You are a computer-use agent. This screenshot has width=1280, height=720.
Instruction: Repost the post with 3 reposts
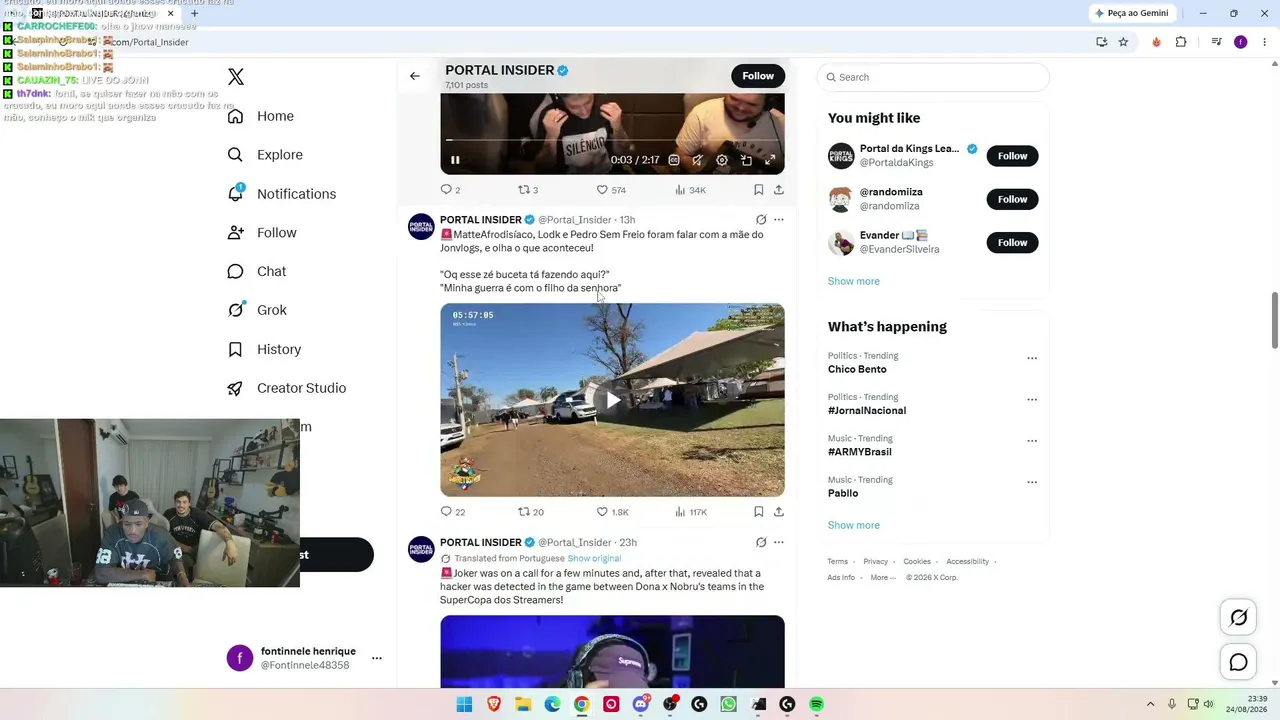[528, 190]
